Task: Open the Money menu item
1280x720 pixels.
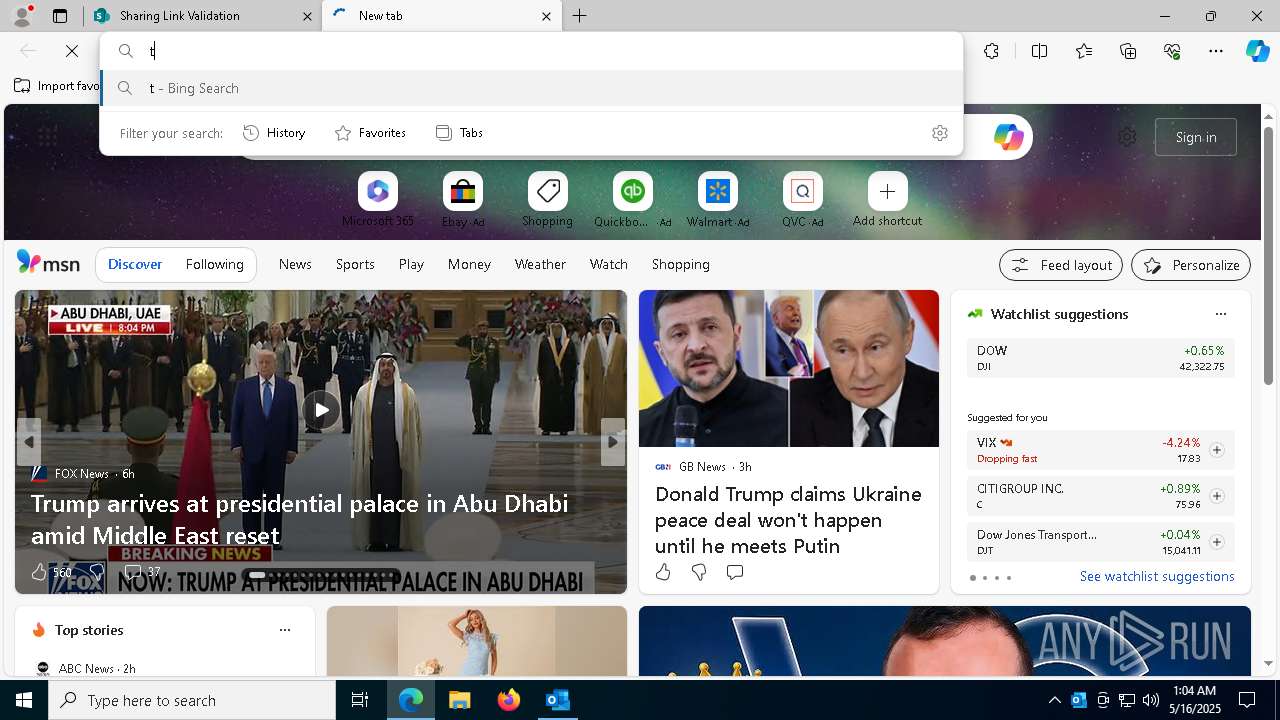Action: [x=469, y=264]
